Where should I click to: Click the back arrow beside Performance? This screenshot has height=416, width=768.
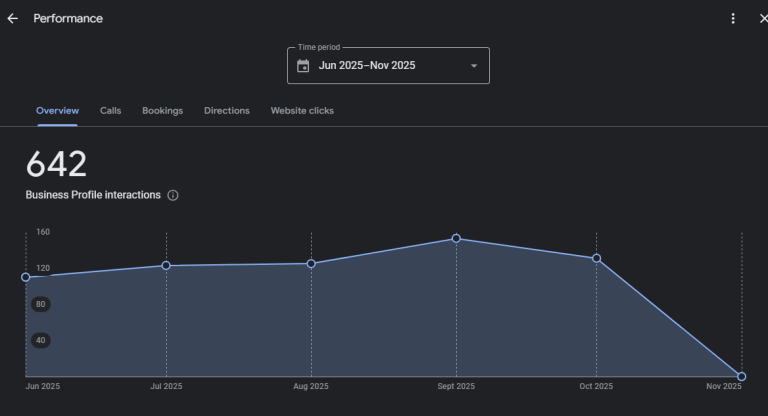(13, 19)
